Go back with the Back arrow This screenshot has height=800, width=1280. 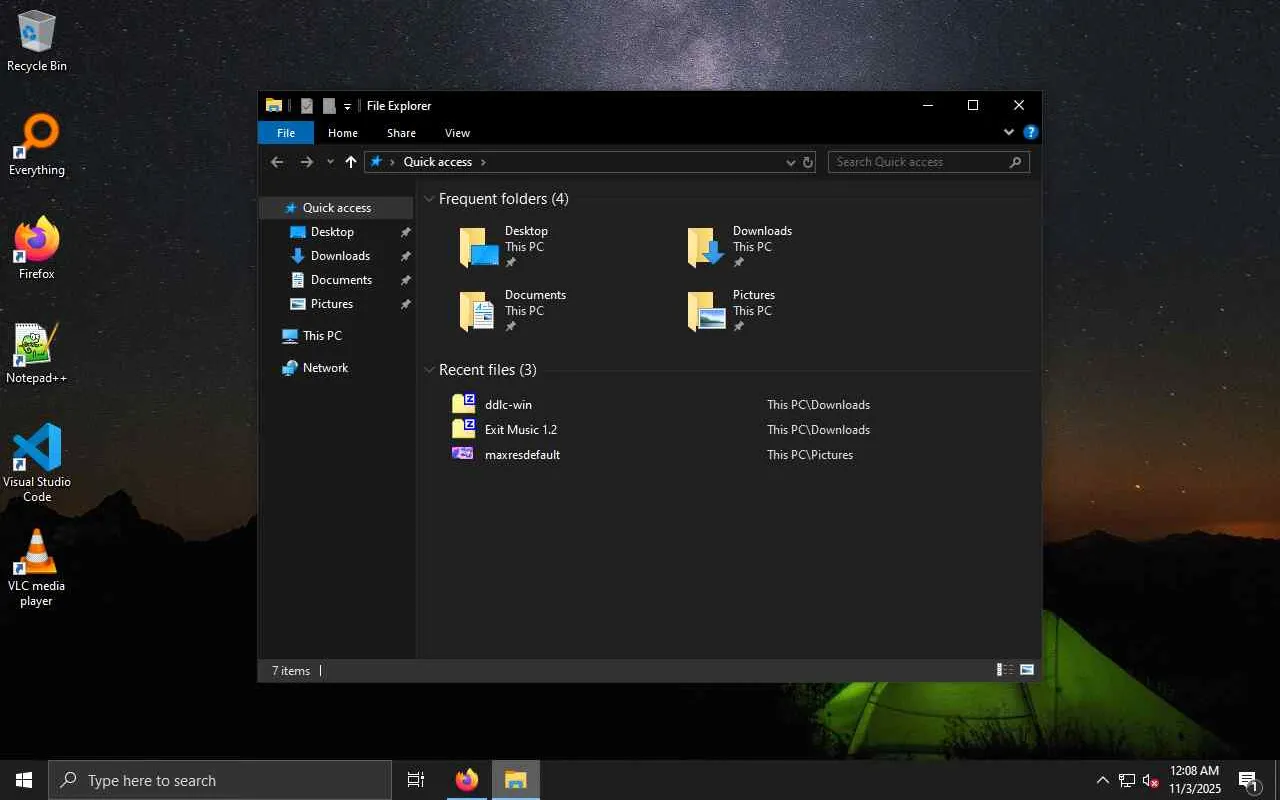point(277,162)
